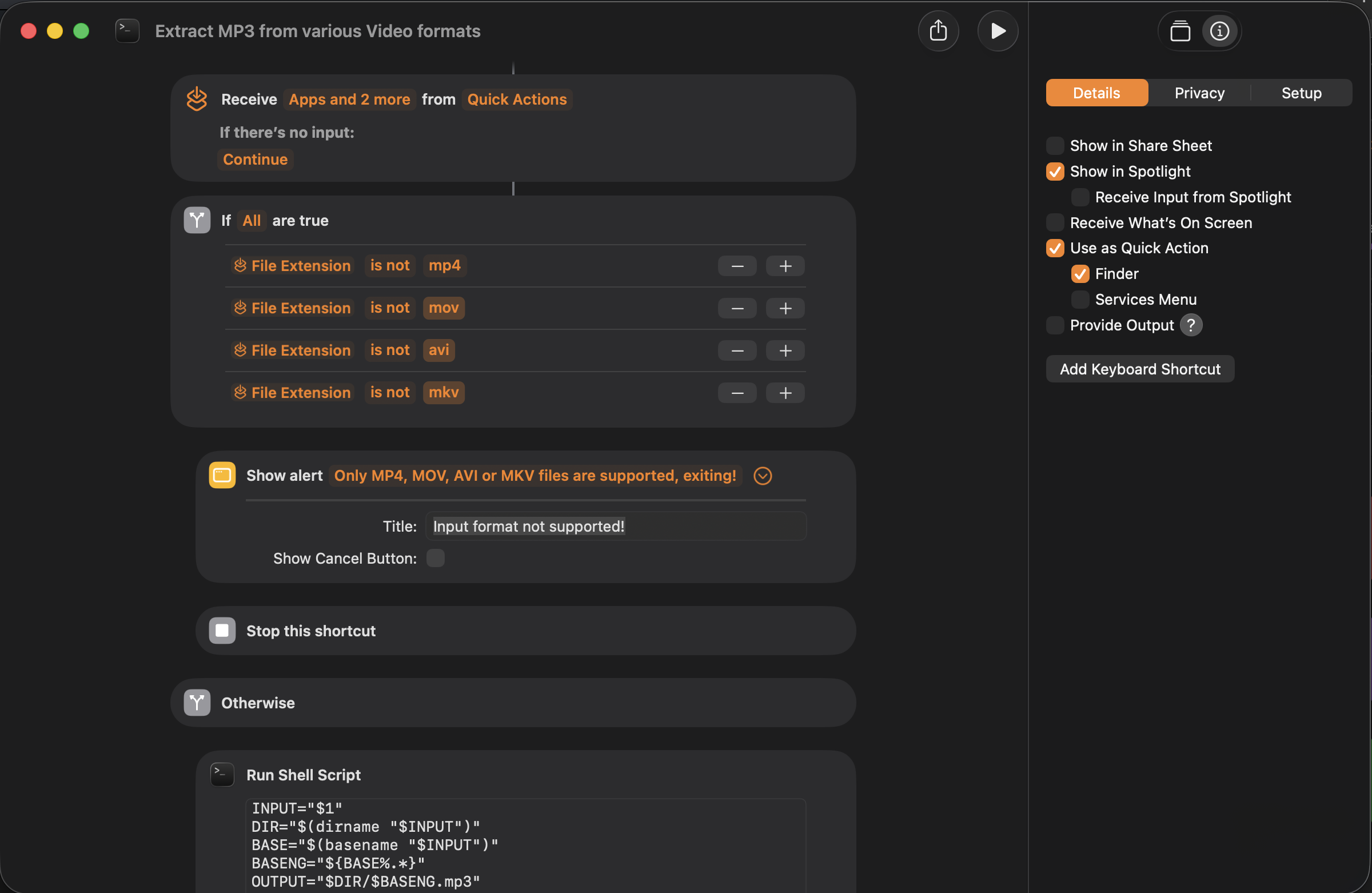Viewport: 1372px width, 893px height.
Task: Click the Share shortcut icon
Action: pos(938,31)
